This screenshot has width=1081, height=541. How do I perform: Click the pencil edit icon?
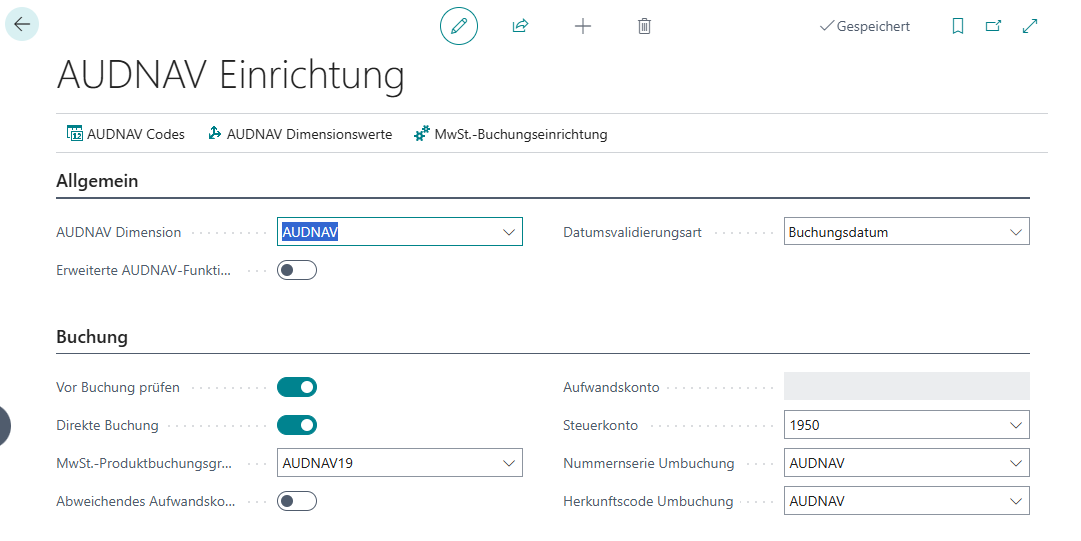(x=459, y=26)
